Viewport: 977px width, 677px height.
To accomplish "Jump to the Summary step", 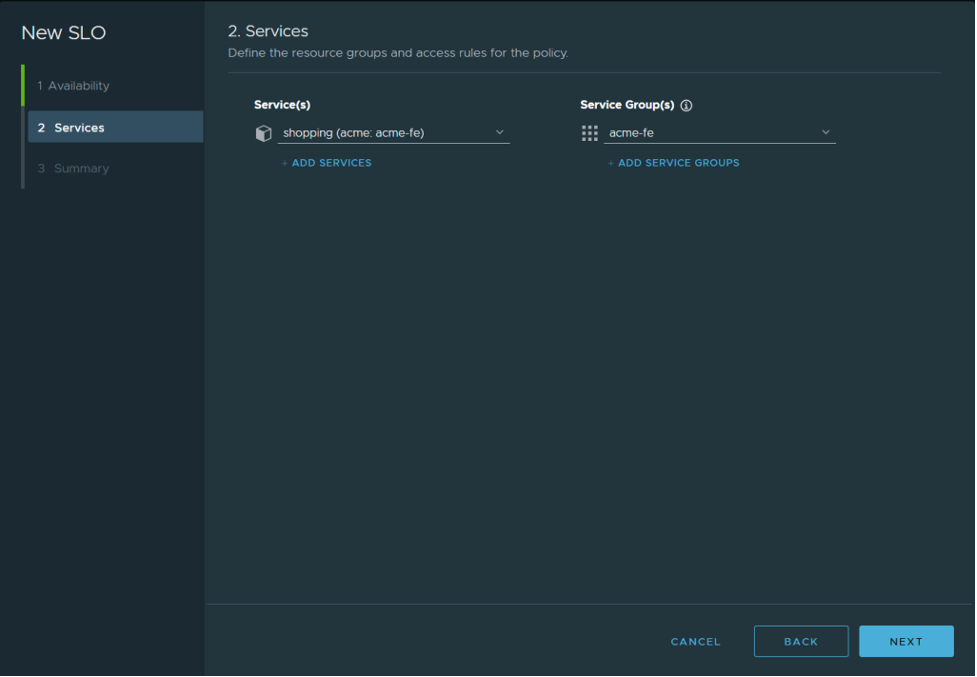I will coord(81,169).
